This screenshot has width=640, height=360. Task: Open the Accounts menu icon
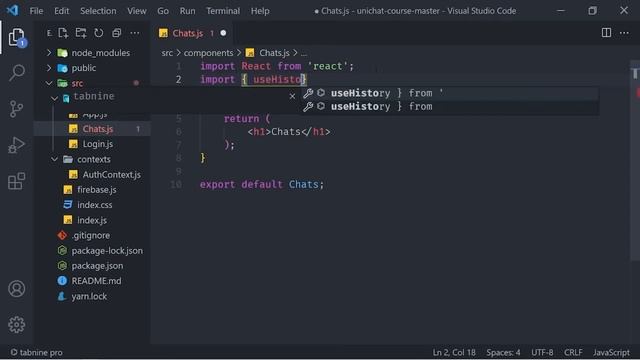(16, 289)
